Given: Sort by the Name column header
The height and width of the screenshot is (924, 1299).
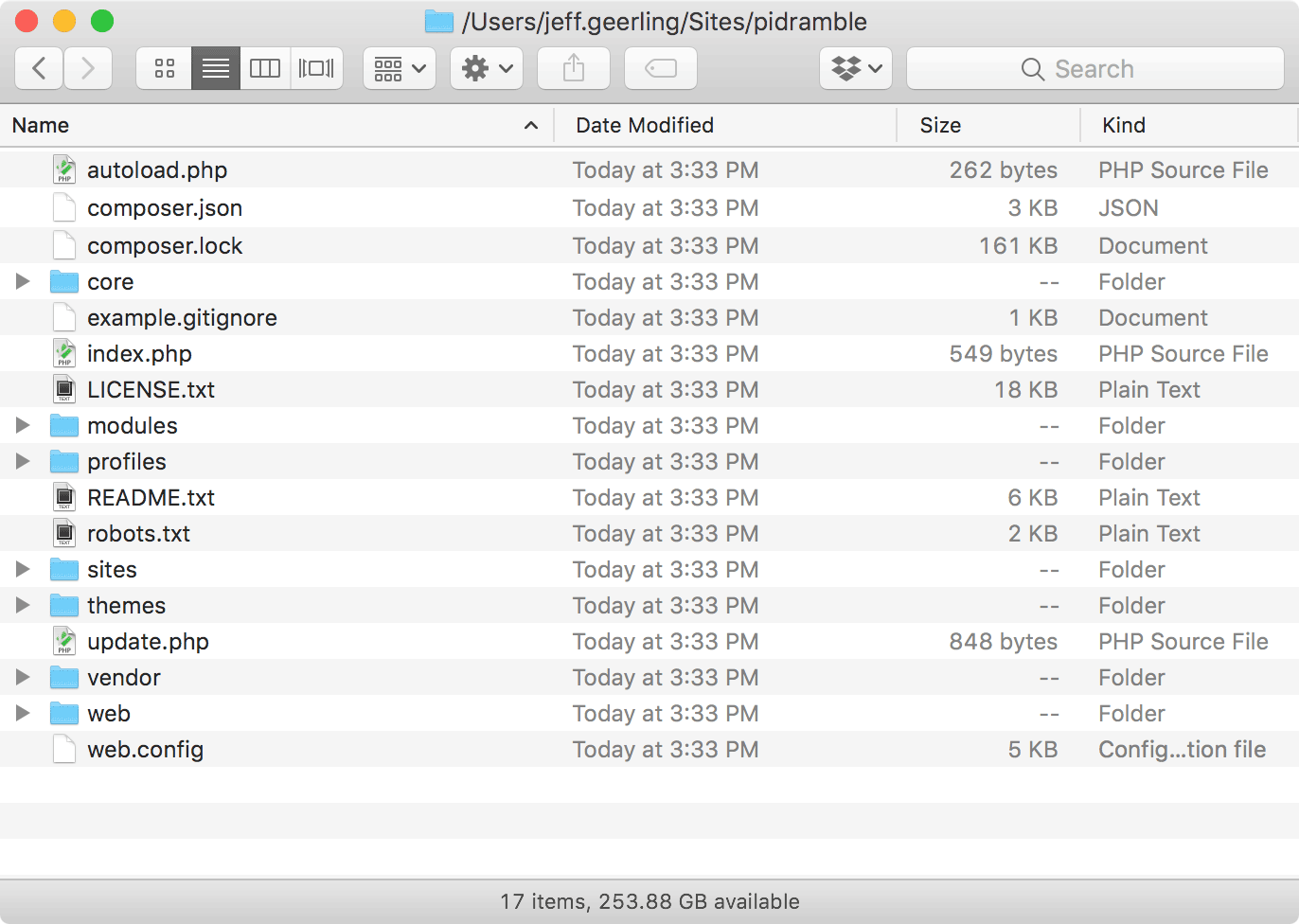Looking at the screenshot, I should pos(276,125).
